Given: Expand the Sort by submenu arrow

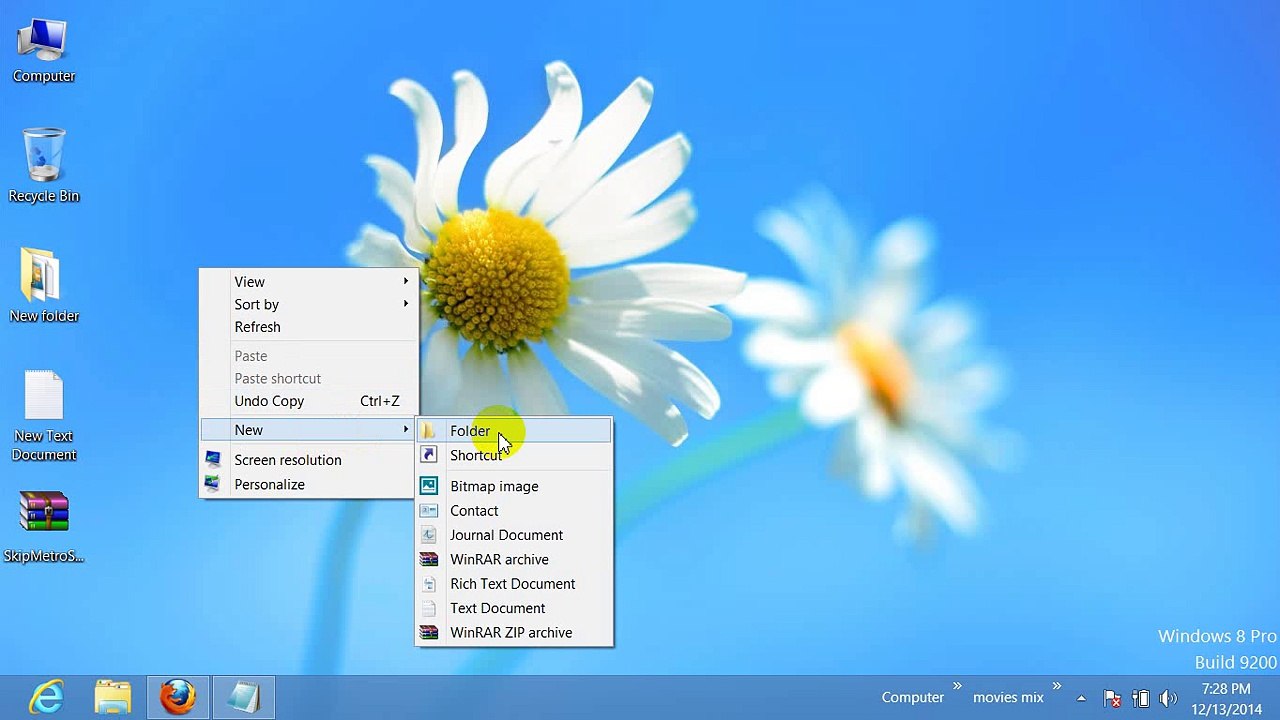Looking at the screenshot, I should click(x=406, y=303).
